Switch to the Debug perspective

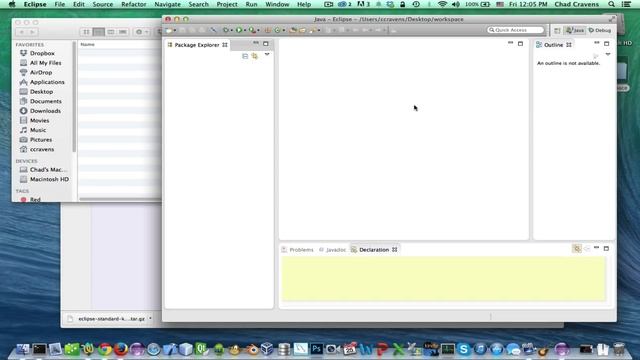[600, 31]
